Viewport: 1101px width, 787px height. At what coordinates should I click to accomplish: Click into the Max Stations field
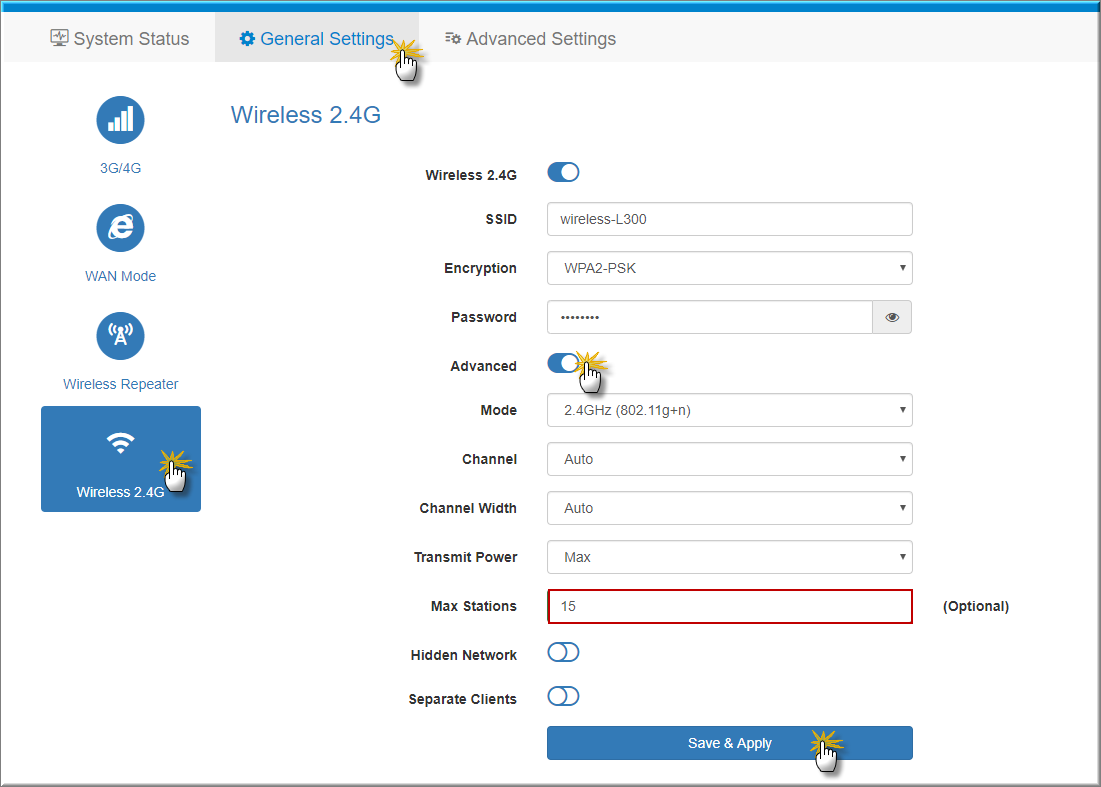729,607
